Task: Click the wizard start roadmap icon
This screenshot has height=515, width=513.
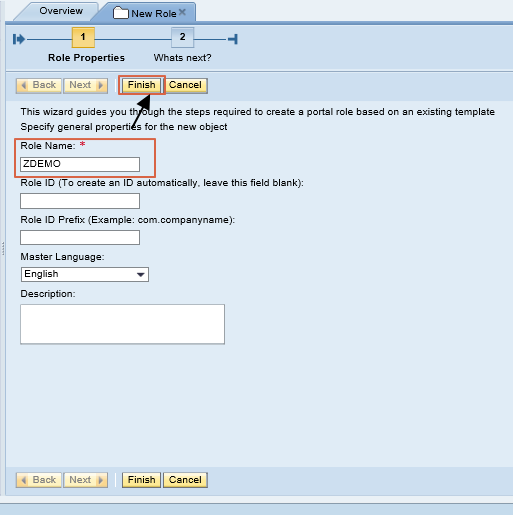Action: point(19,39)
